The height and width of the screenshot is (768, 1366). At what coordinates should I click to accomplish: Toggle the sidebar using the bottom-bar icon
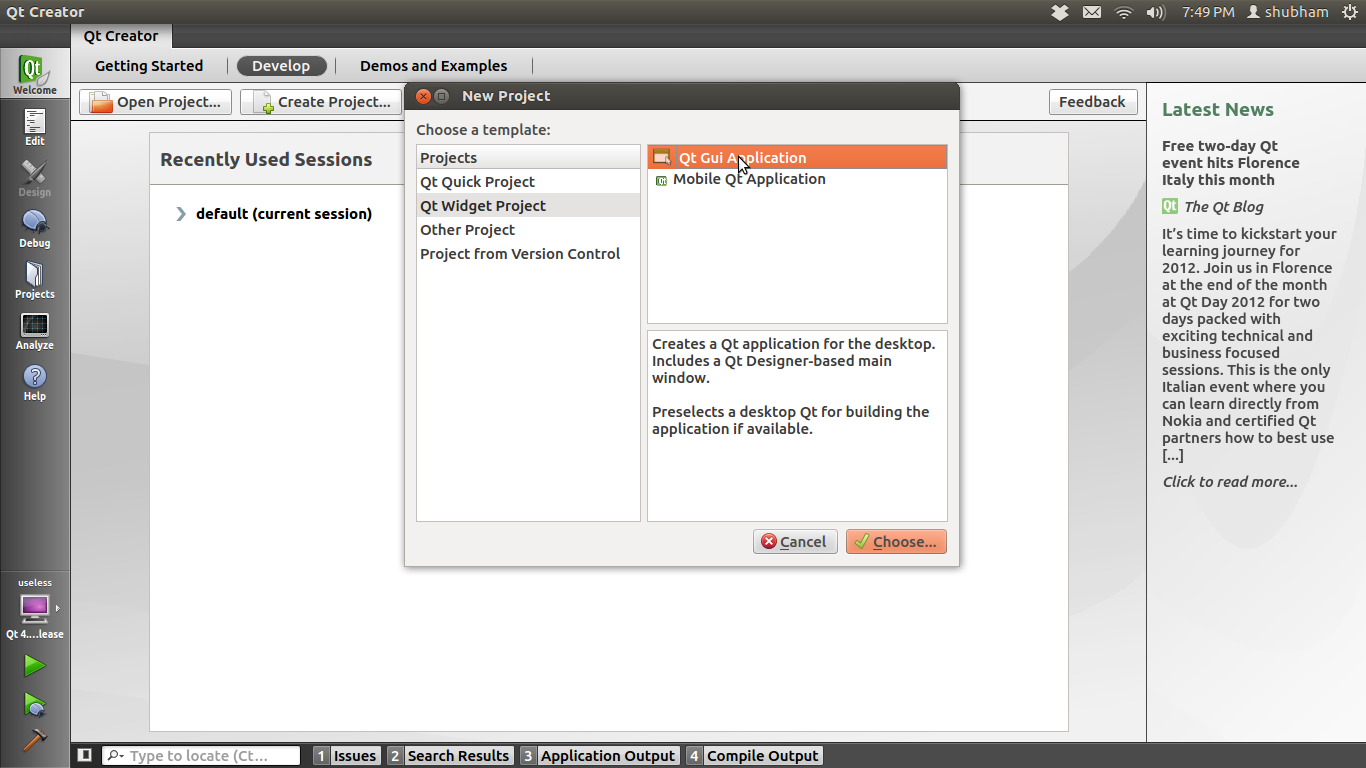[85, 756]
